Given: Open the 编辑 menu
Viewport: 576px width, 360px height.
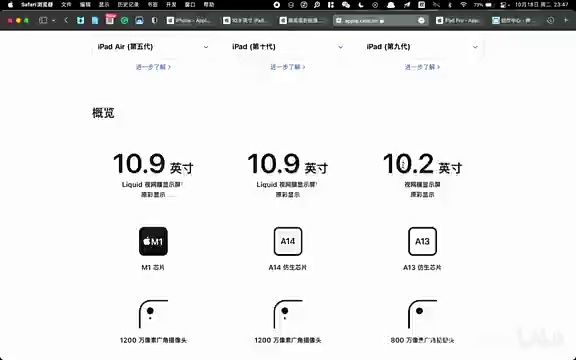Looking at the screenshot, I should pos(85,5).
